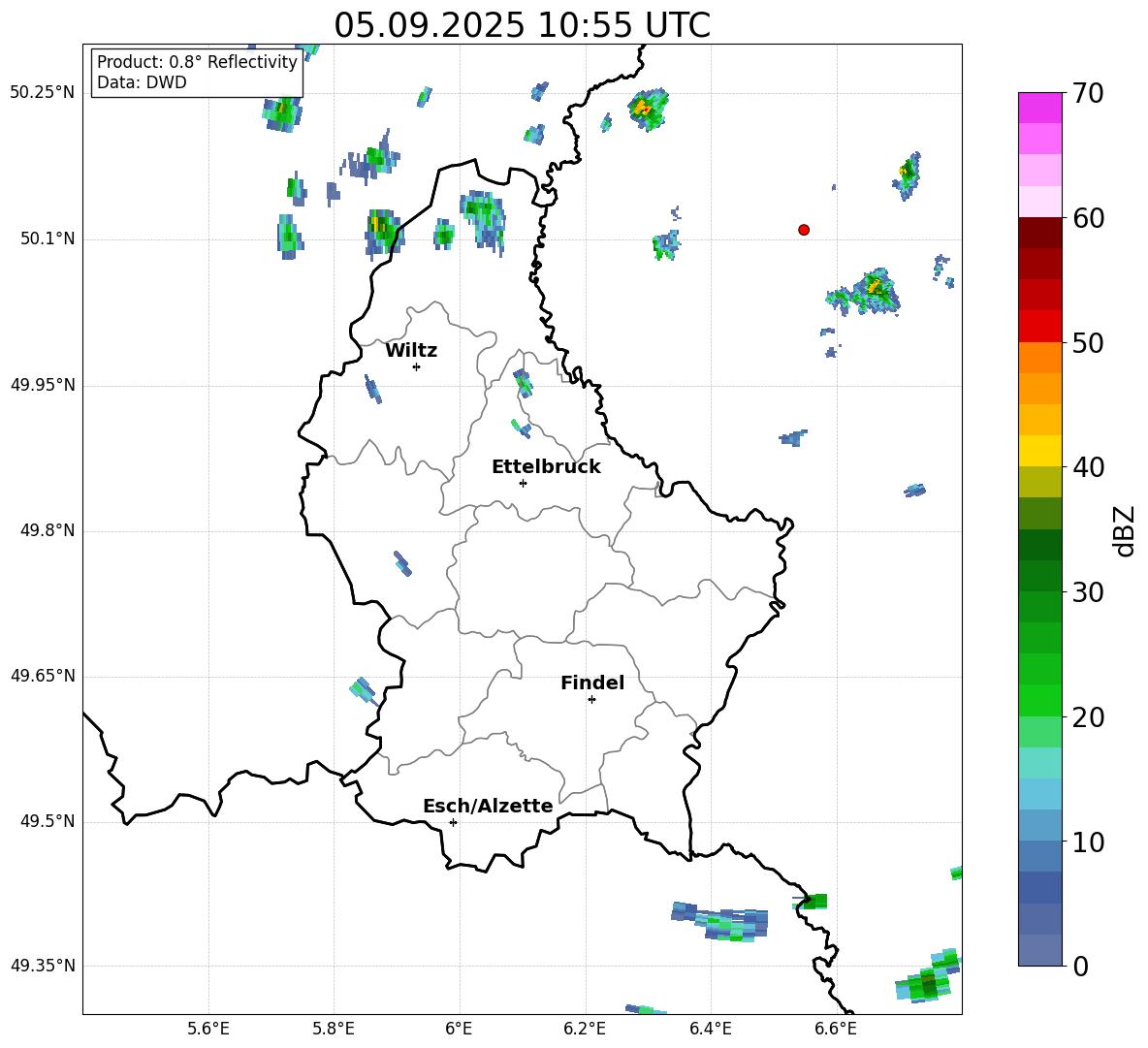Click the 50.25°N latitude tick label
The width and height of the screenshot is (1148, 1048).
[43, 93]
